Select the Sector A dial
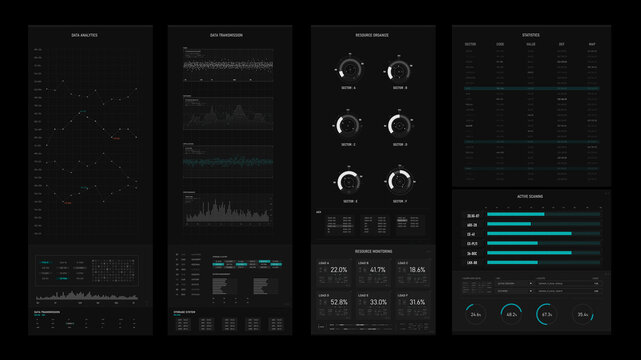The image size is (641, 360). point(350,69)
